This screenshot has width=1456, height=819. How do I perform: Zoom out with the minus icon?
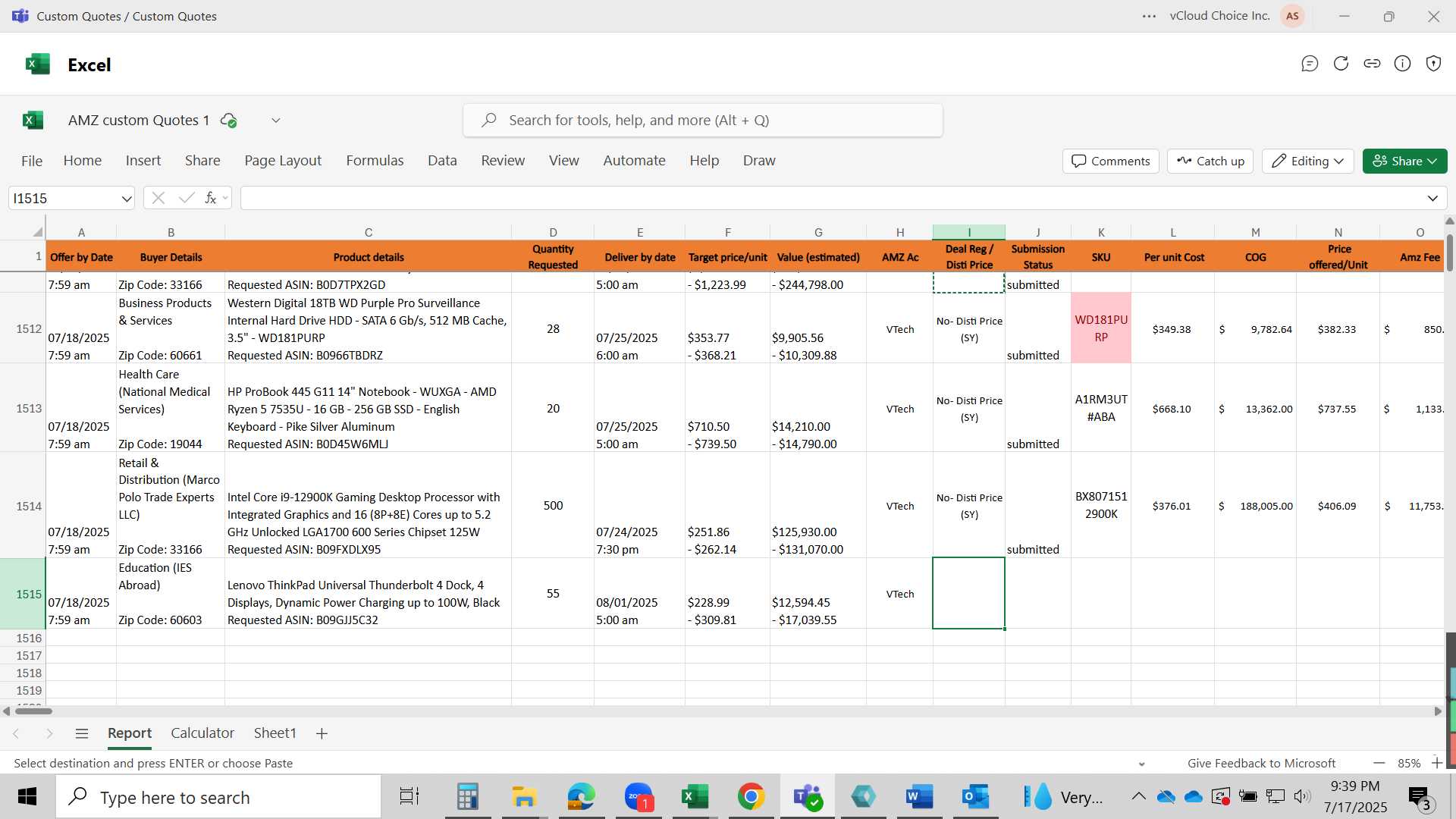click(1379, 763)
